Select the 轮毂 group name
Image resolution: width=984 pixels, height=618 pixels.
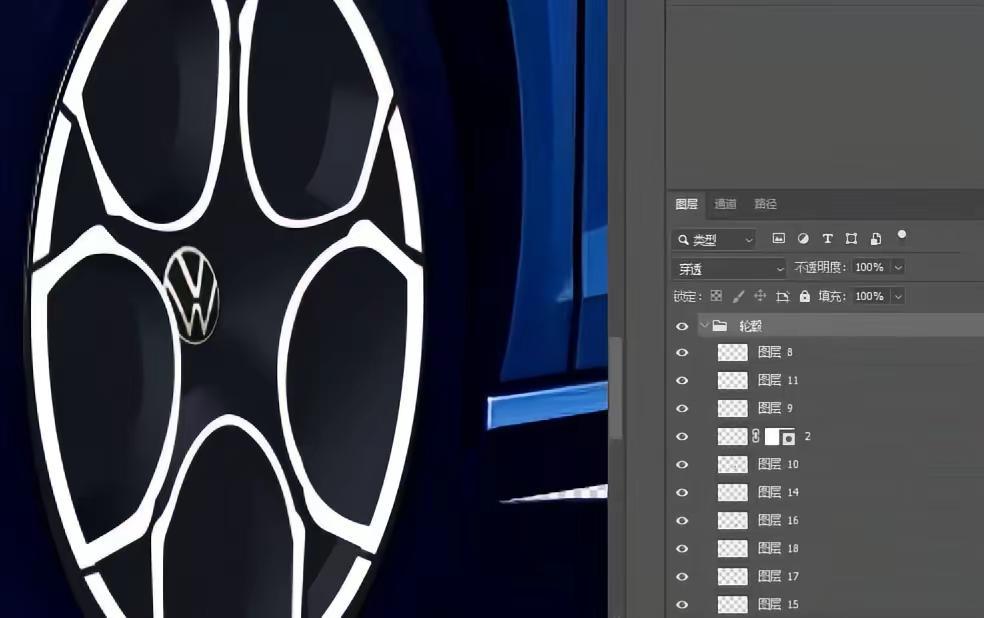coord(751,326)
